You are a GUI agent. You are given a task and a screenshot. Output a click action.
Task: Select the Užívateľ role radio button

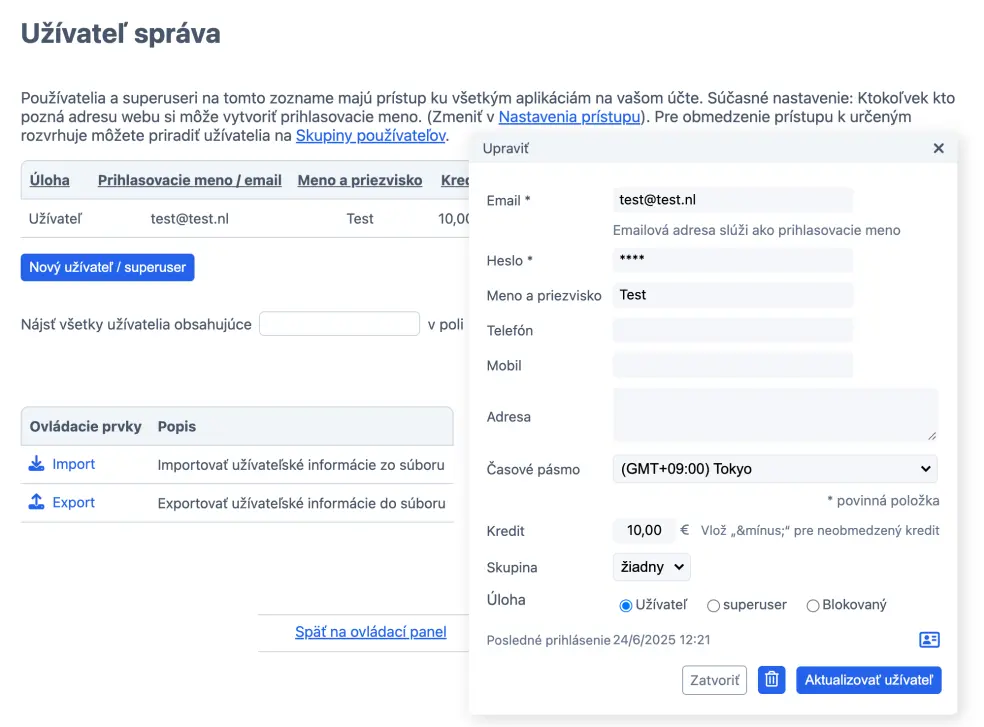[x=626, y=605]
